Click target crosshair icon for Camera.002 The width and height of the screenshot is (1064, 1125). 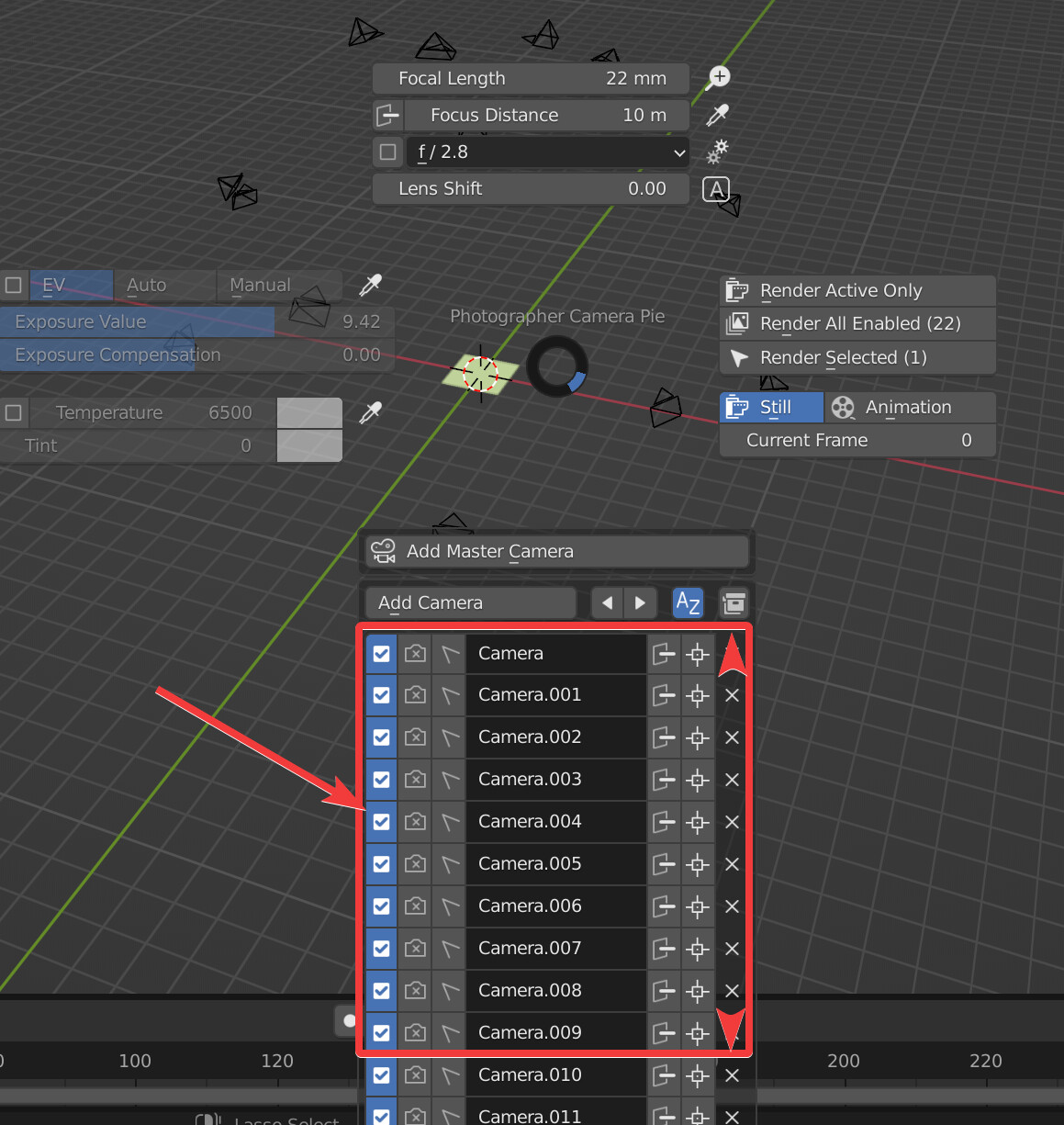tap(698, 737)
